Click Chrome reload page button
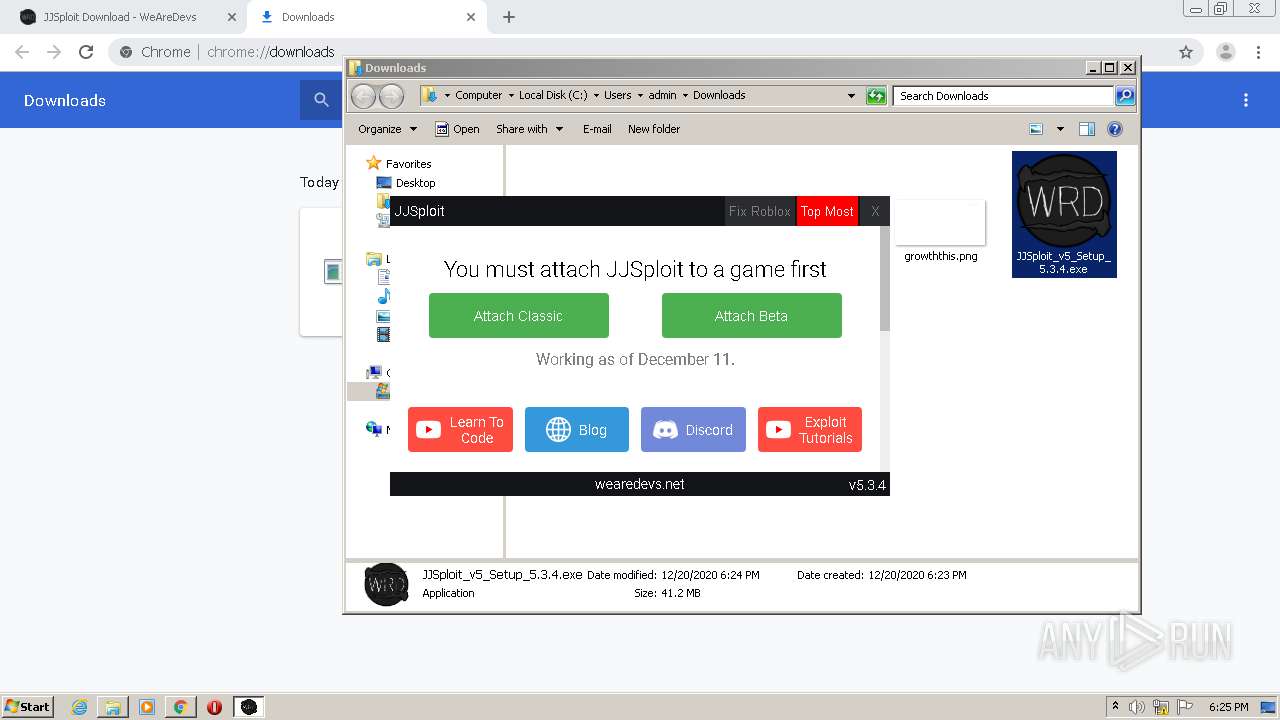The height and width of the screenshot is (720, 1280). tap(86, 52)
